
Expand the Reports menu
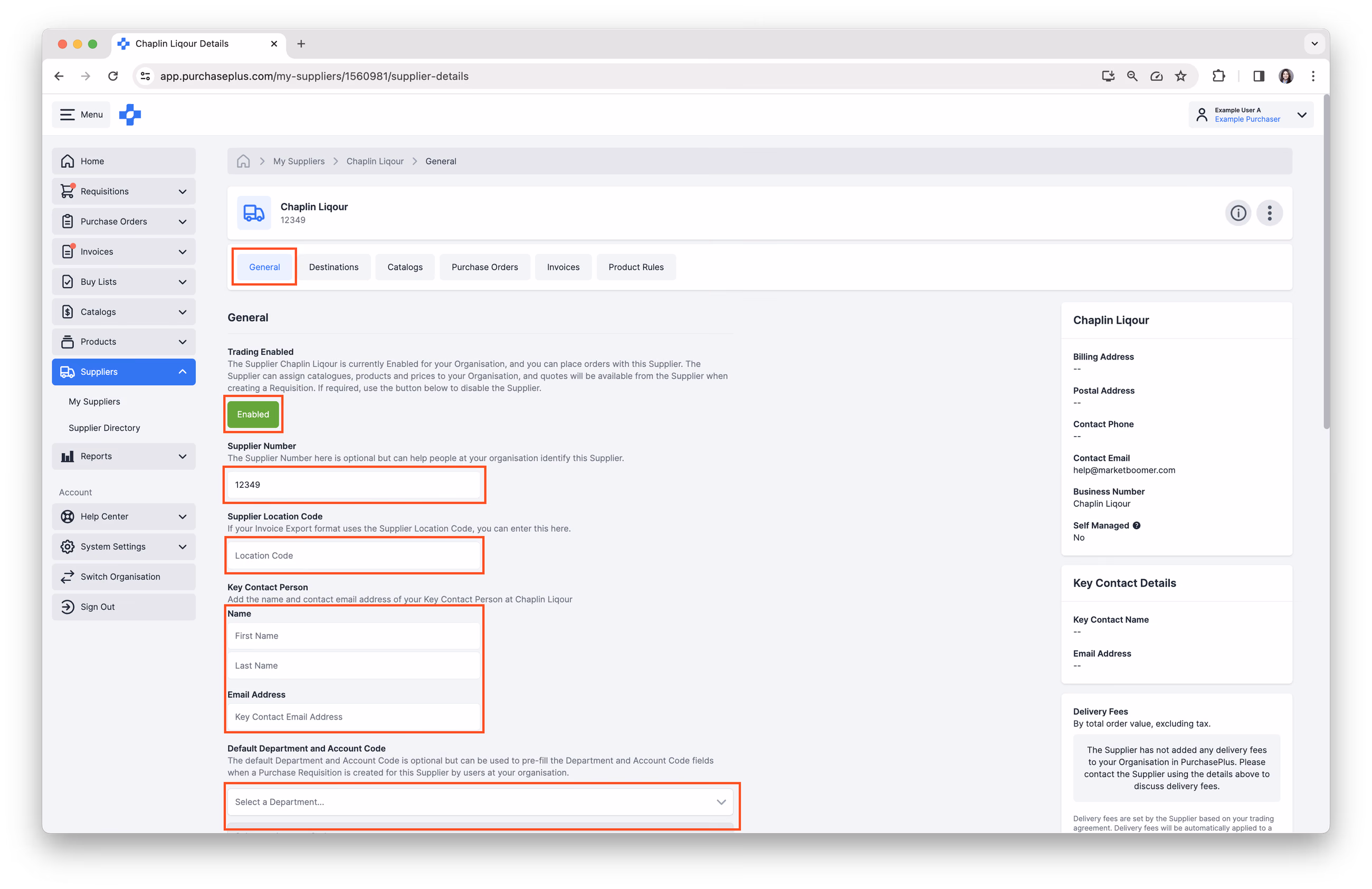[124, 456]
